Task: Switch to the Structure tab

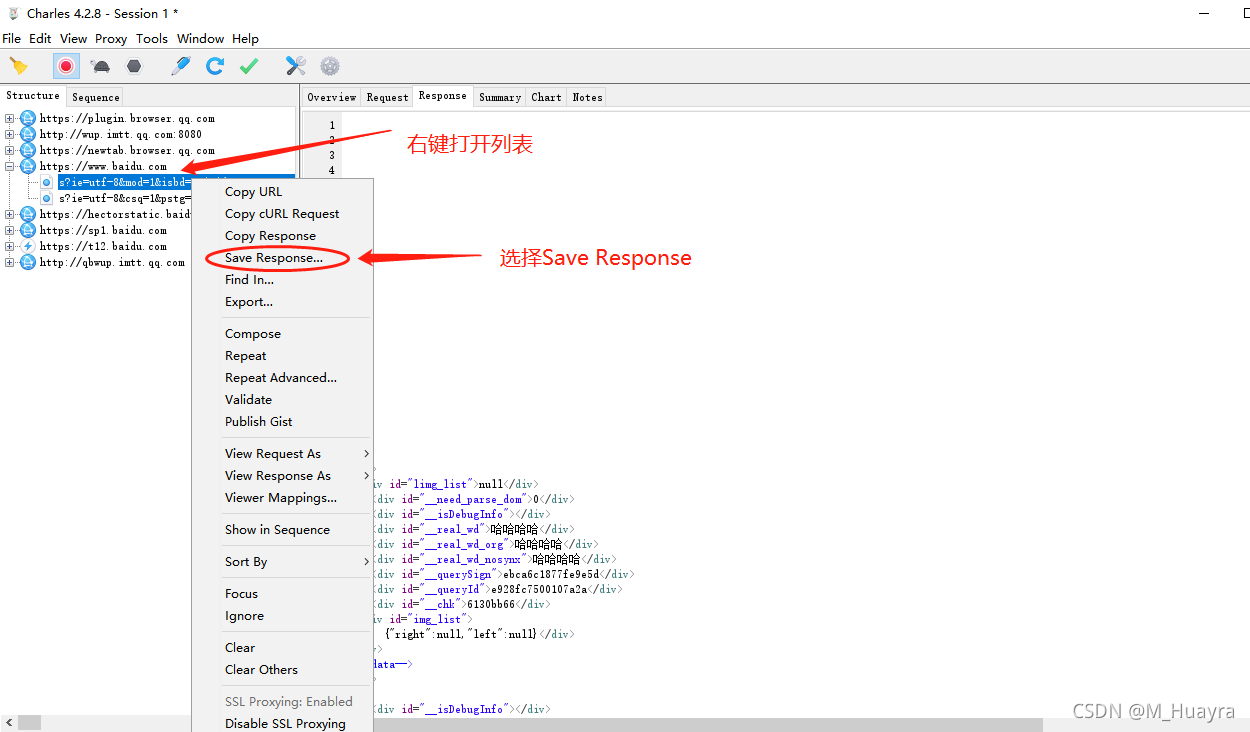Action: pos(33,96)
